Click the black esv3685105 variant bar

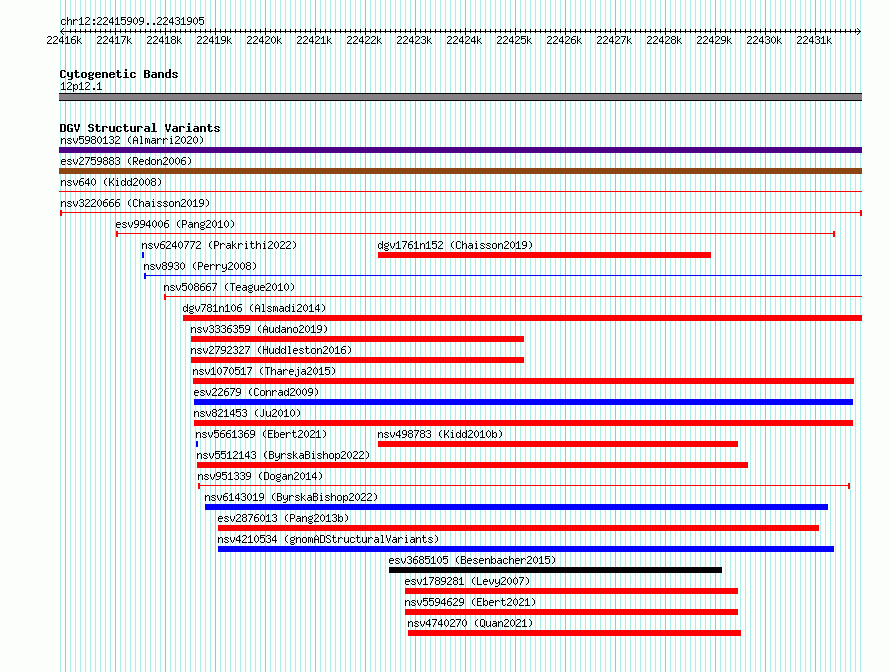555,570
